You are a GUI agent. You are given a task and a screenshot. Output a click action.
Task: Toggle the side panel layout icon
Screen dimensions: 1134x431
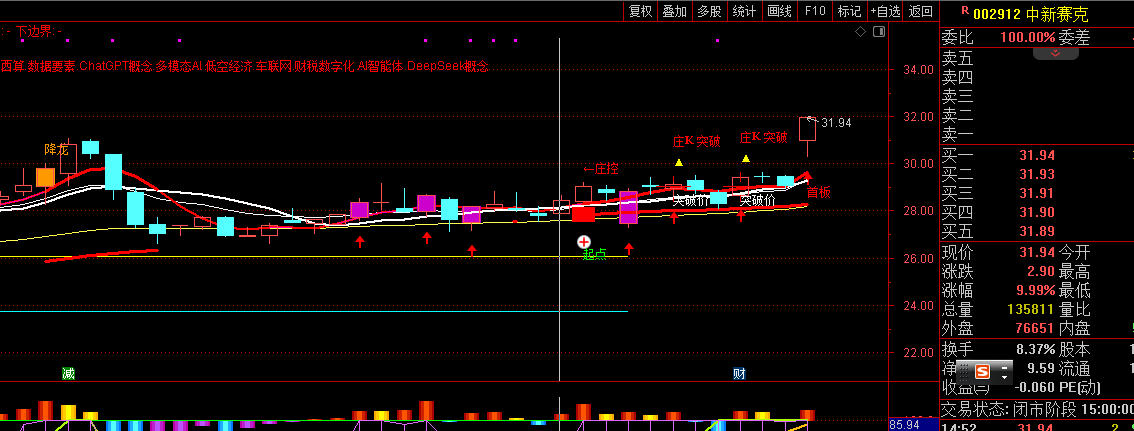click(x=877, y=32)
